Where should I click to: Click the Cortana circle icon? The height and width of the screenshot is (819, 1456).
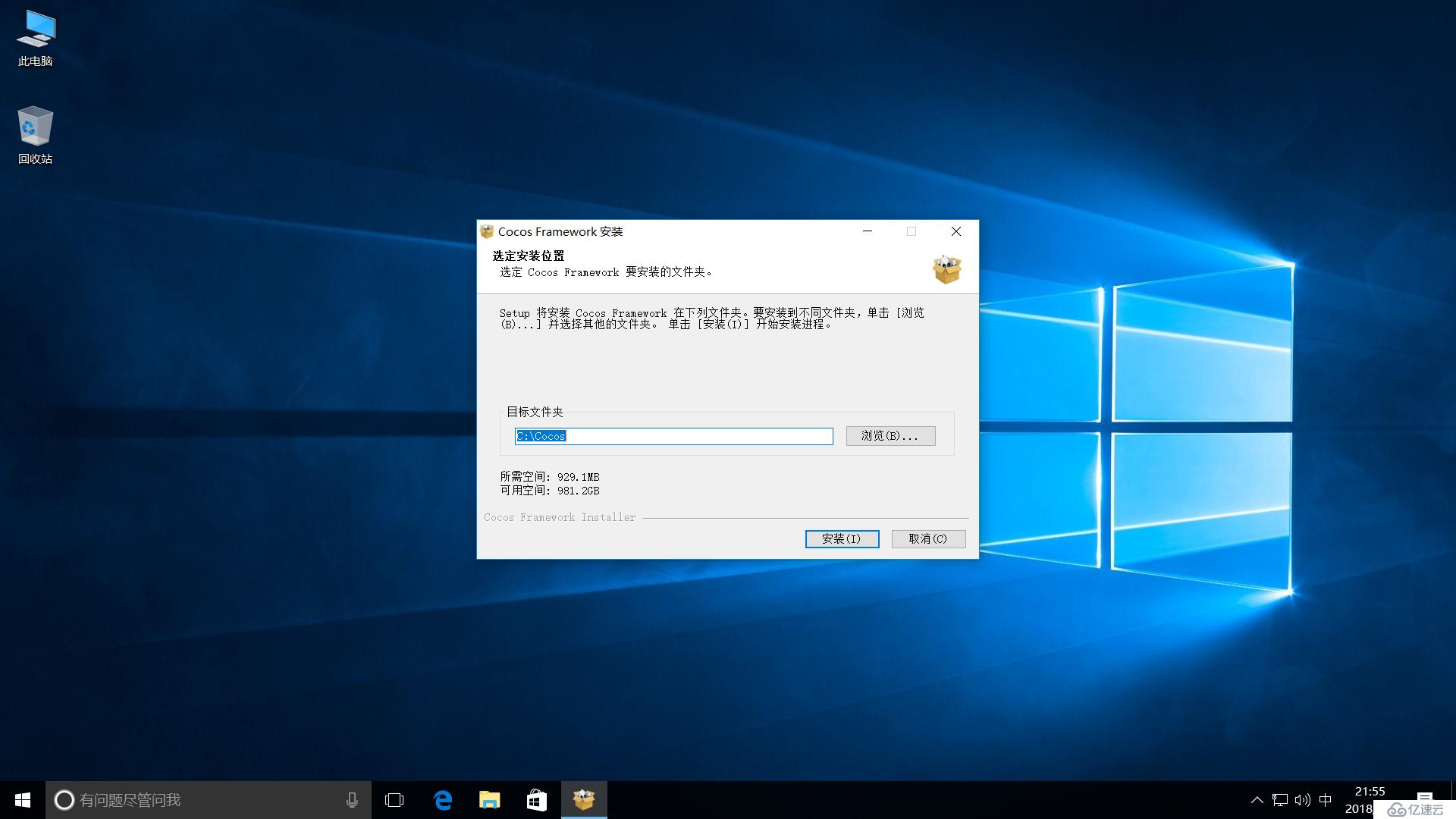tap(64, 800)
